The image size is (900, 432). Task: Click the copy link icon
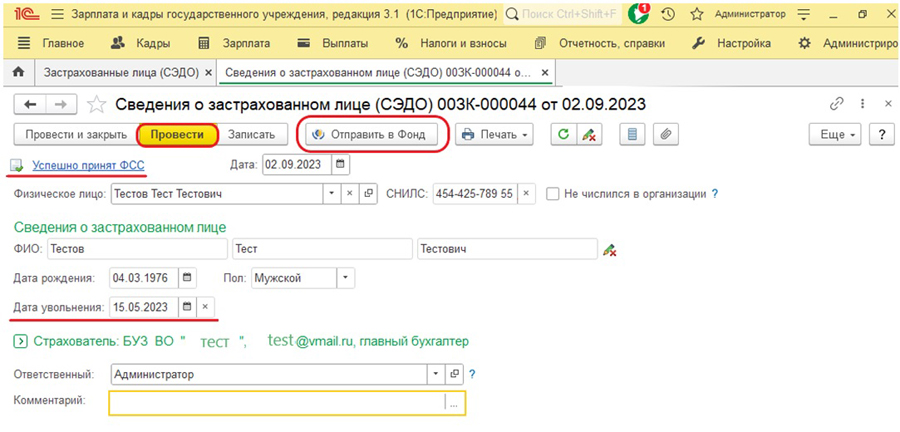point(837,104)
